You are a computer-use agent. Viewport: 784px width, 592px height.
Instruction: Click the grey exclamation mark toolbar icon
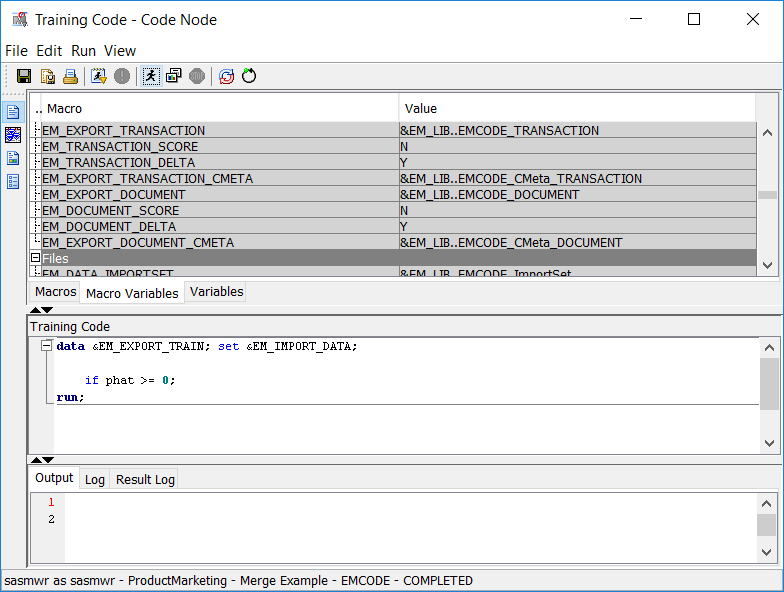point(122,76)
